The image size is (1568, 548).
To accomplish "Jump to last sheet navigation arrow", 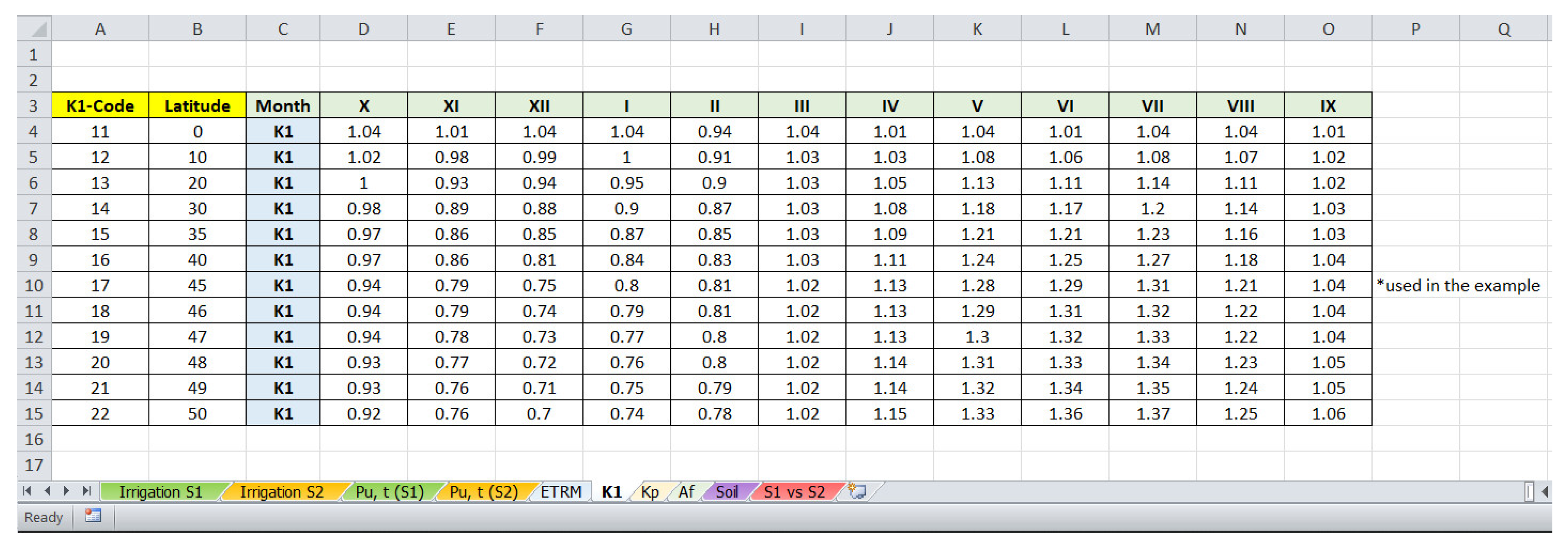I will pyautogui.click(x=86, y=491).
